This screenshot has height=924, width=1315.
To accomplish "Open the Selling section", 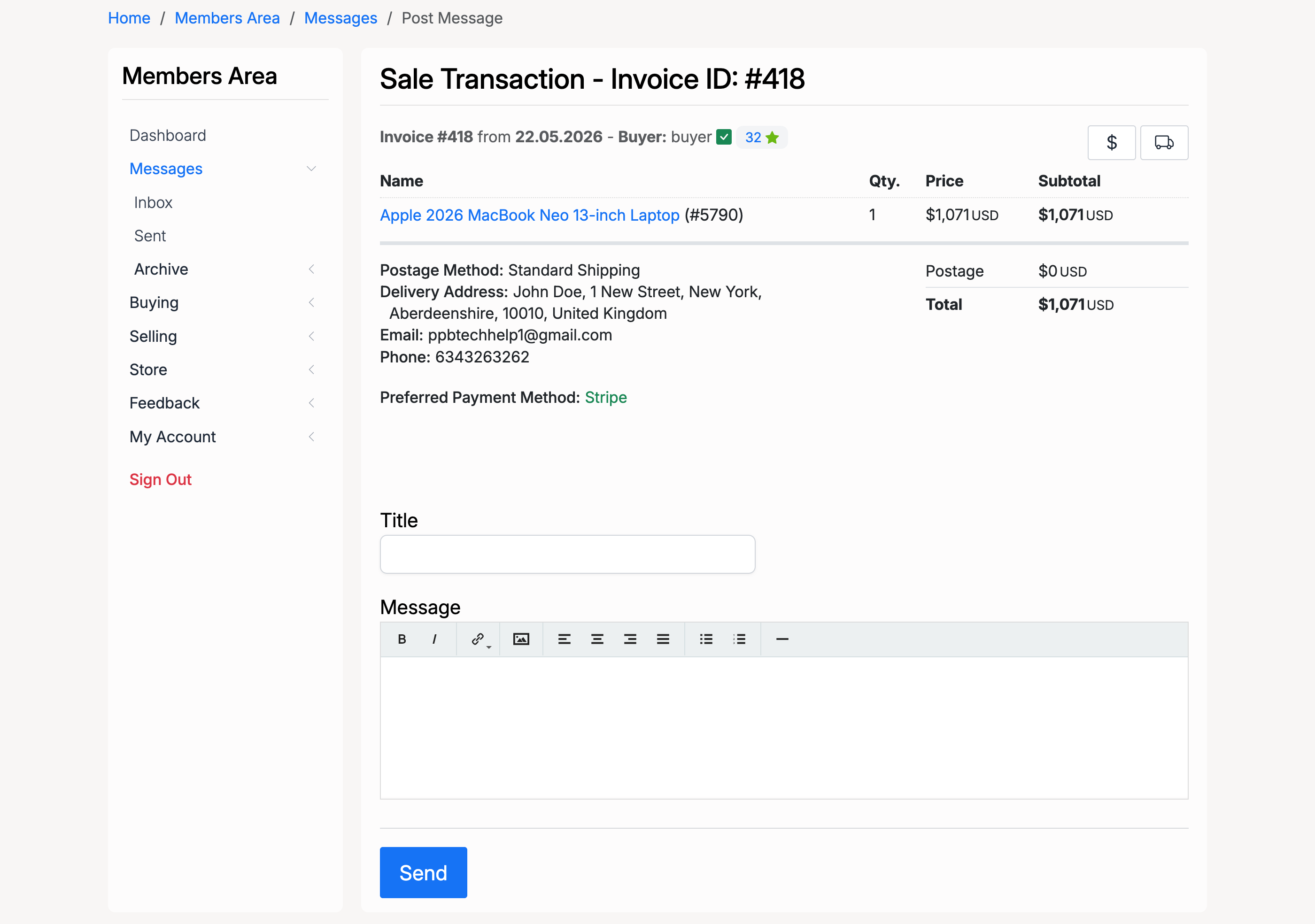I will point(153,337).
